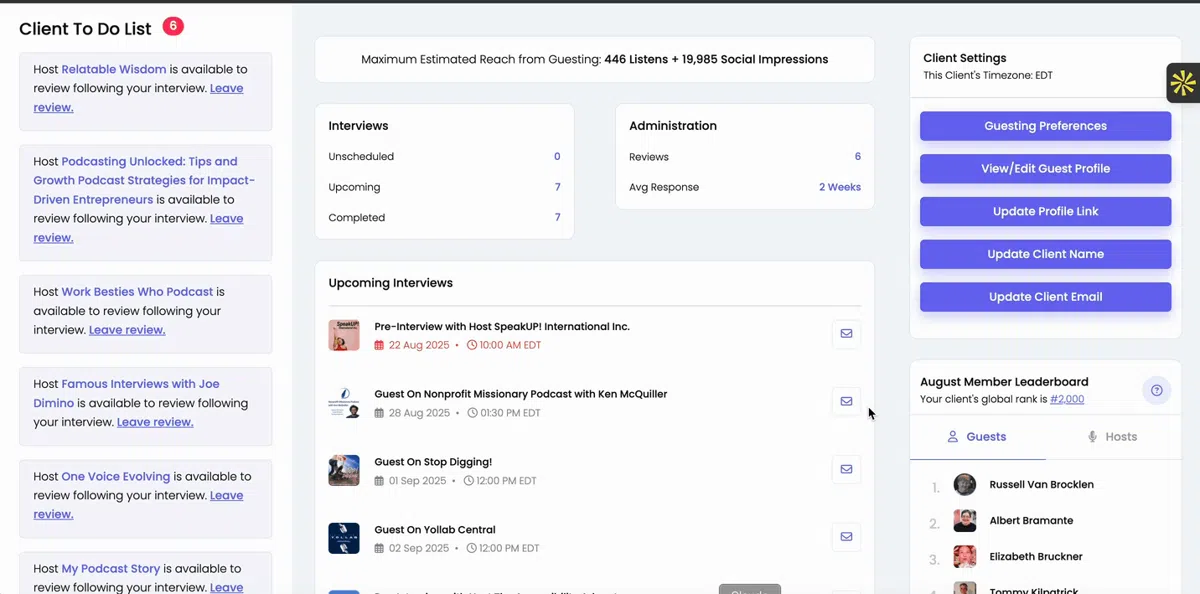Switch to the Hosts leaderboard tab

[x=1112, y=437]
